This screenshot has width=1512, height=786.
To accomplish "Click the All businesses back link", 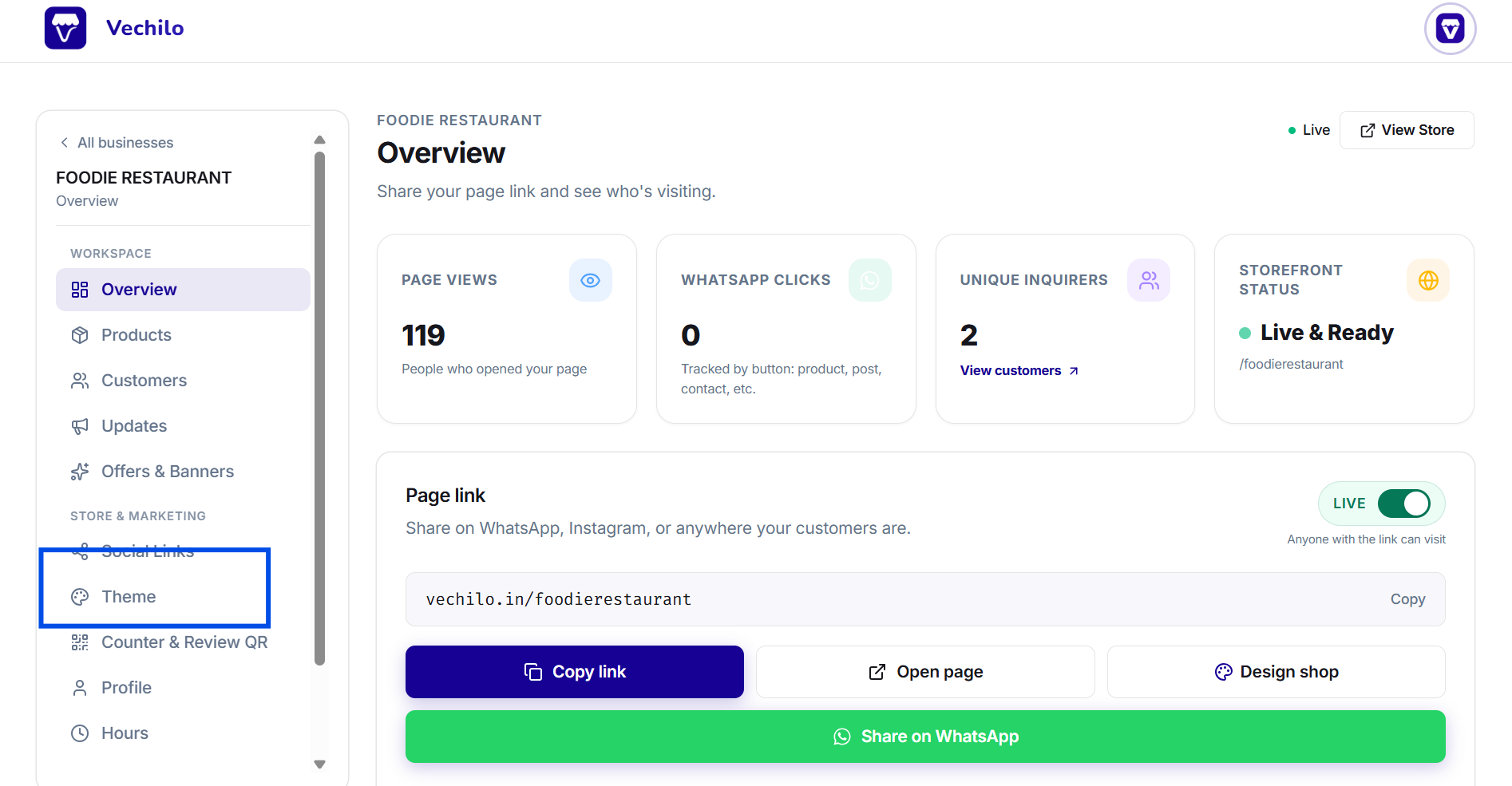I will point(117,143).
